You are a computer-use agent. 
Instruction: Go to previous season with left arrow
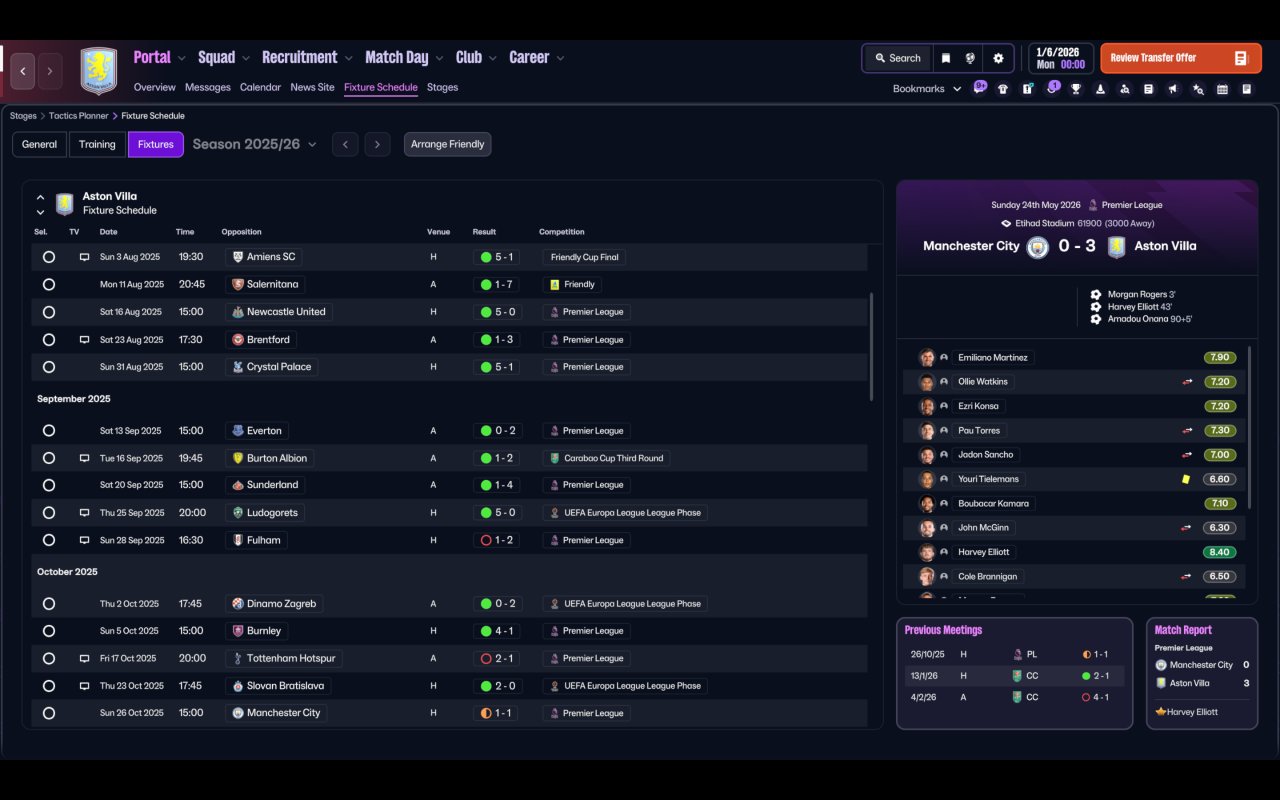coord(345,144)
